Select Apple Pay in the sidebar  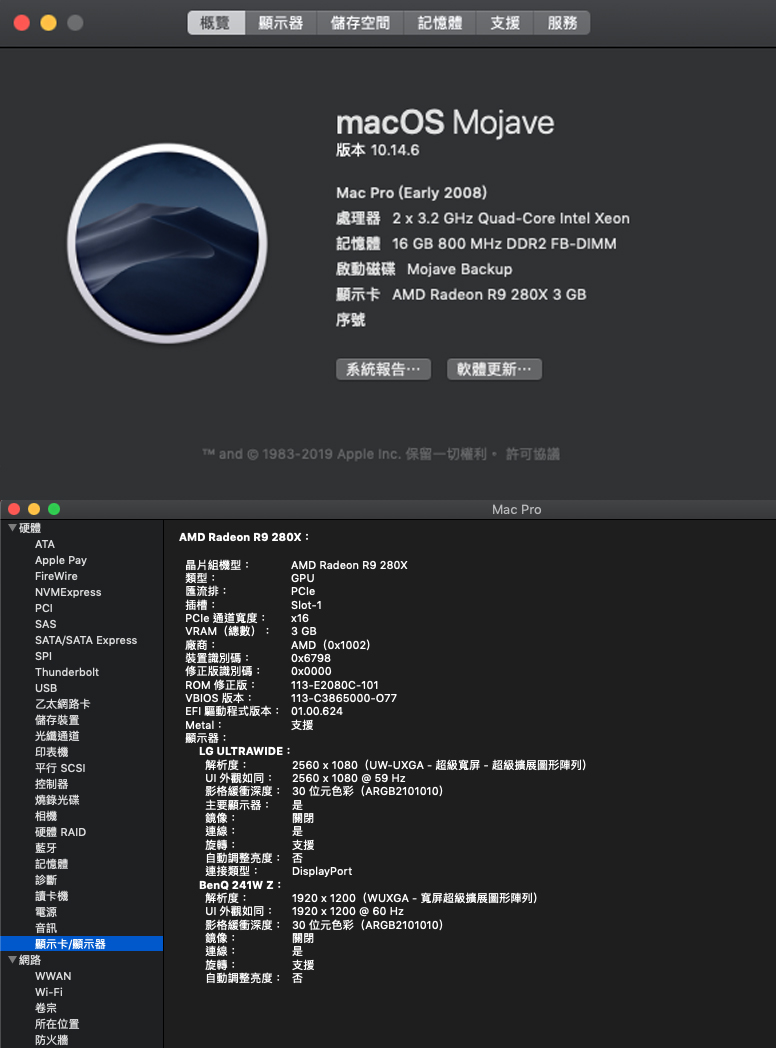pyautogui.click(x=61, y=560)
